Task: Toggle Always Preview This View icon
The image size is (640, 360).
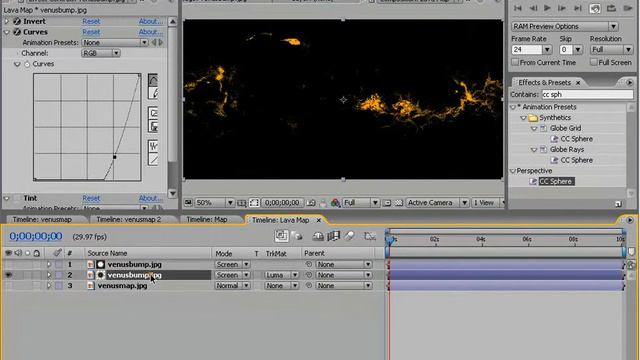Action: (188, 202)
